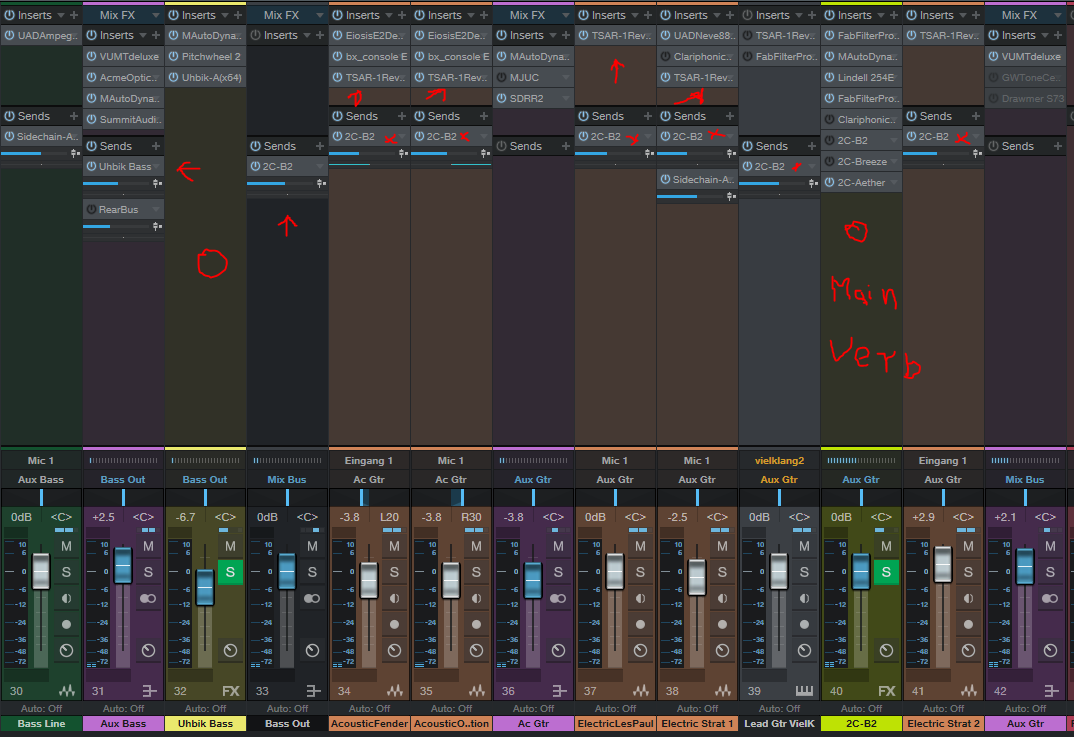Mute the Bass Line channel

click(x=66, y=546)
